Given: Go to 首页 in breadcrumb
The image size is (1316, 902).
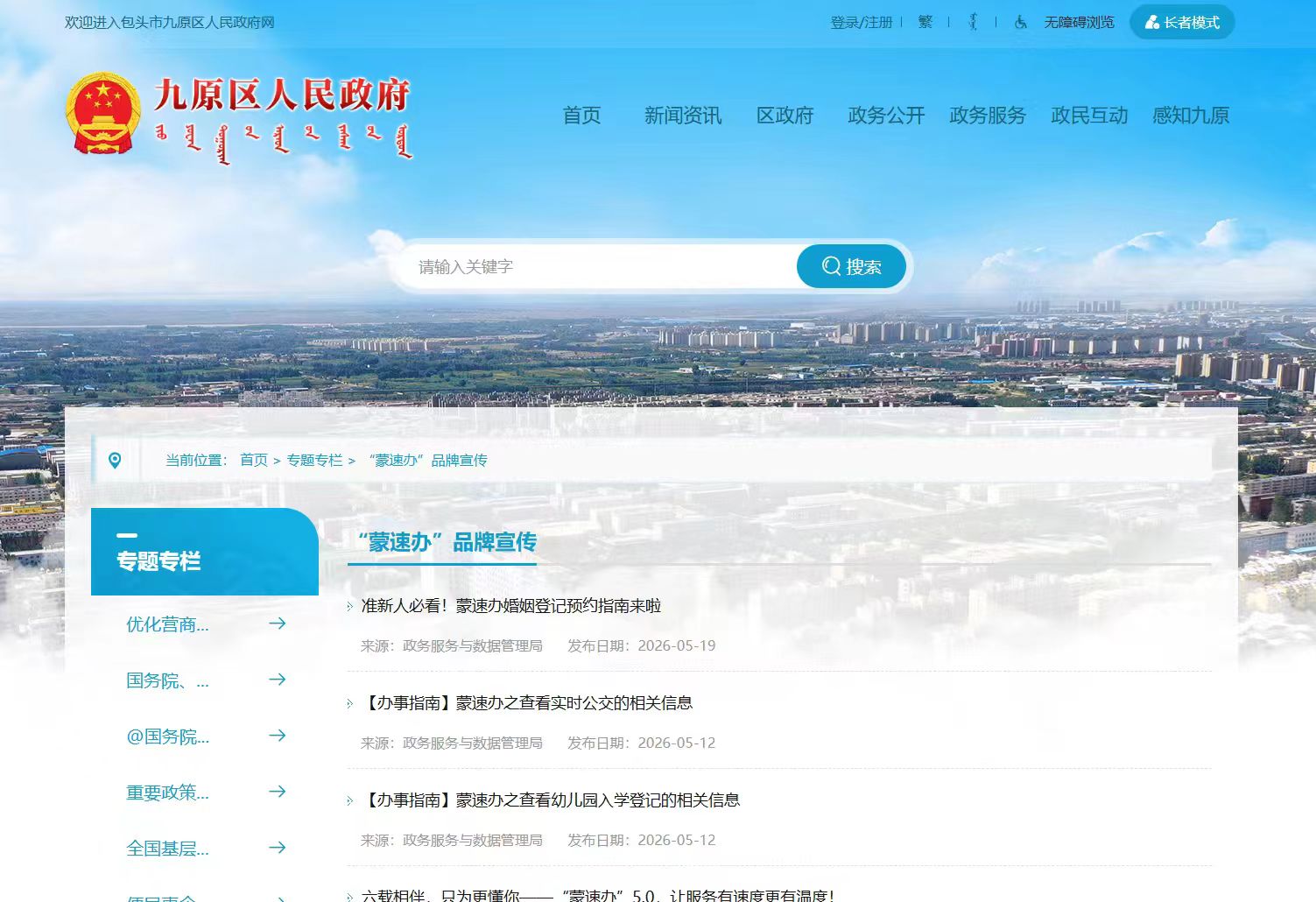Looking at the screenshot, I should coord(254,461).
